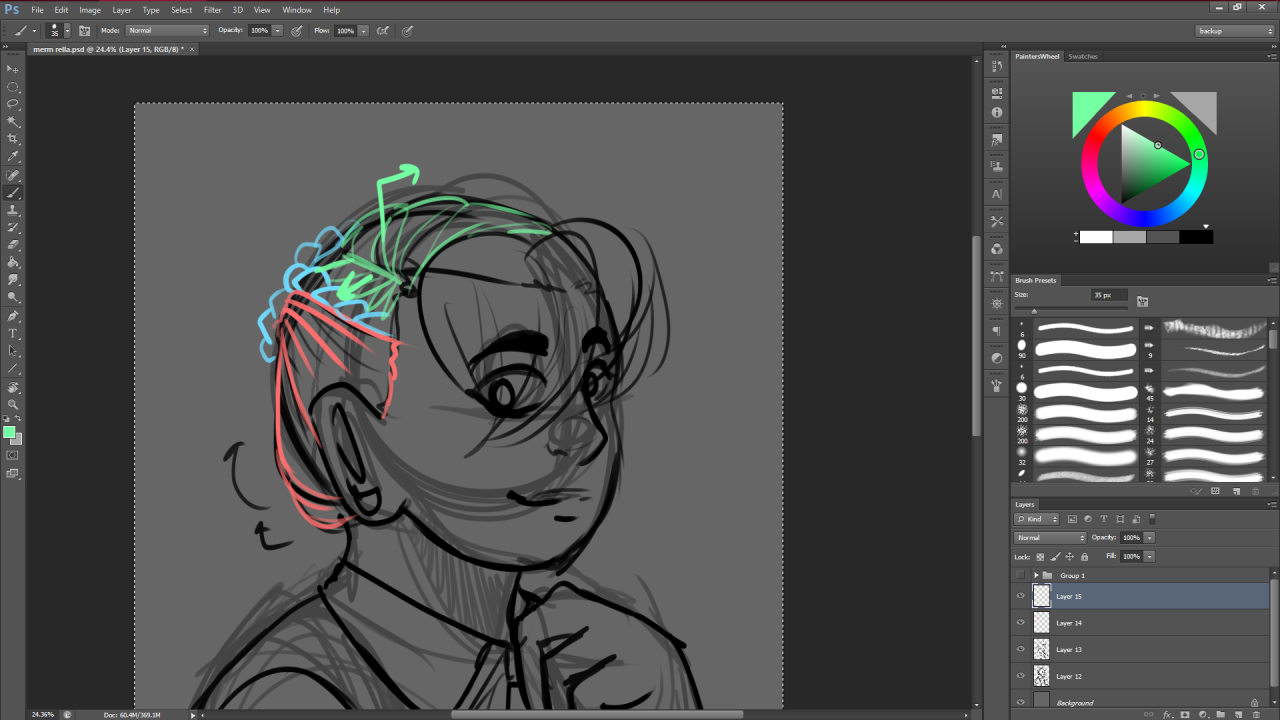Image resolution: width=1280 pixels, height=720 pixels.
Task: Open the Filter menu
Action: pos(212,10)
